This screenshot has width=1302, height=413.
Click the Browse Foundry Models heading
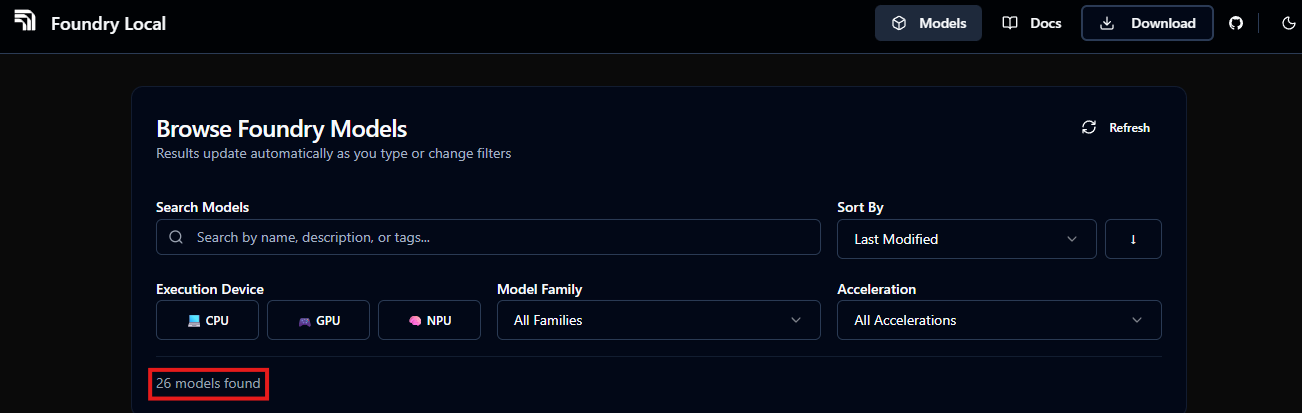(x=281, y=129)
